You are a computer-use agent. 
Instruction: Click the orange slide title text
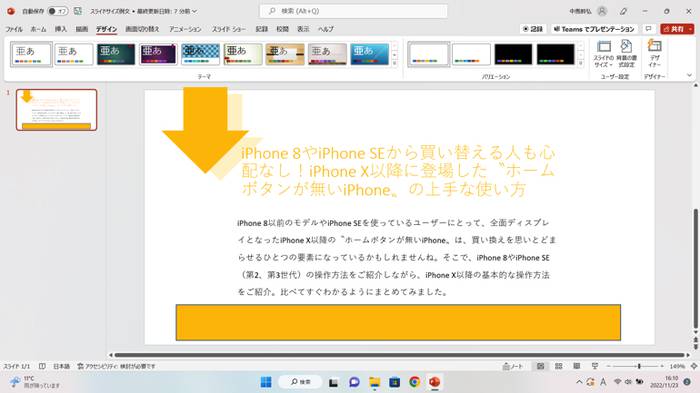click(x=398, y=171)
